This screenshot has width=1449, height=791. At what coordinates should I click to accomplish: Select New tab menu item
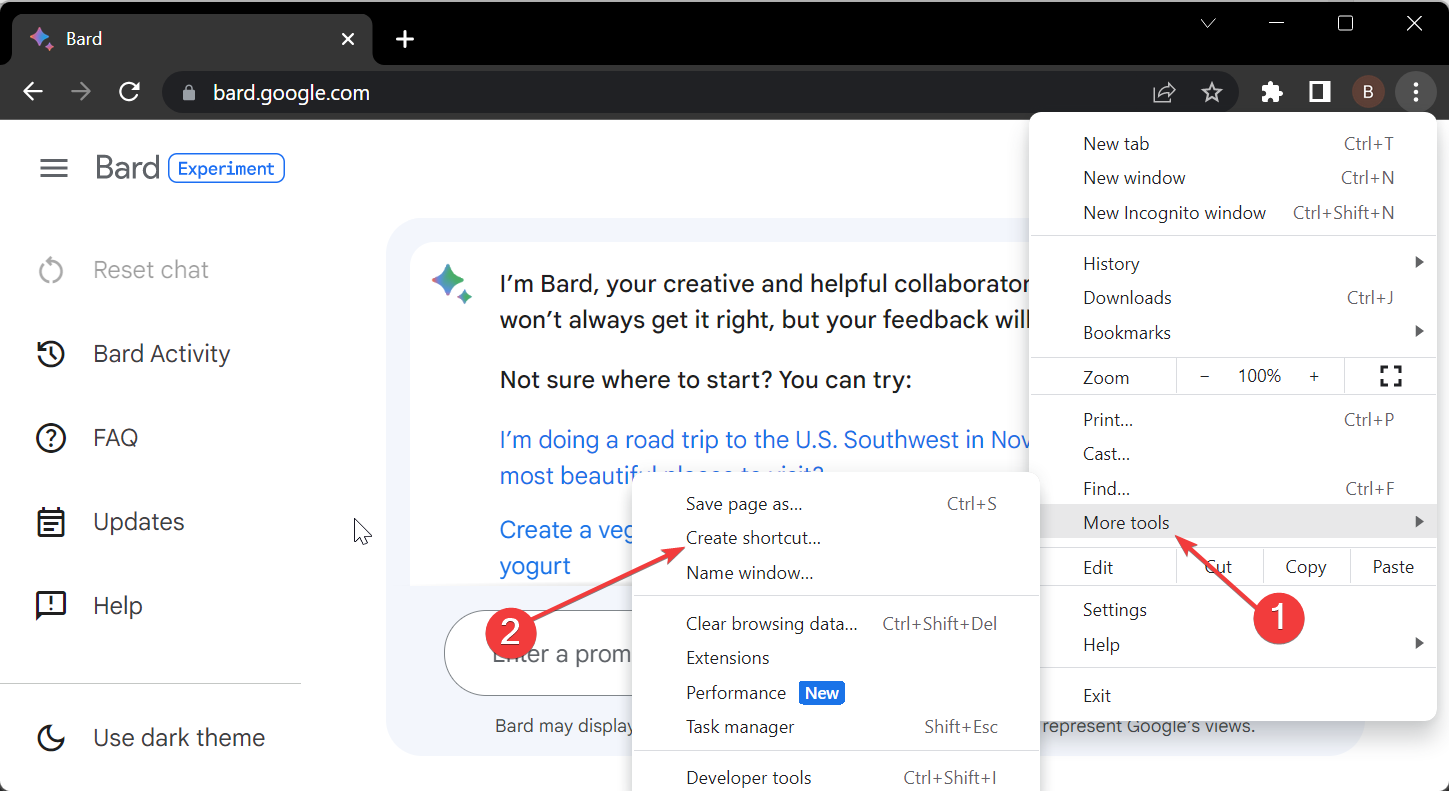1233,144
